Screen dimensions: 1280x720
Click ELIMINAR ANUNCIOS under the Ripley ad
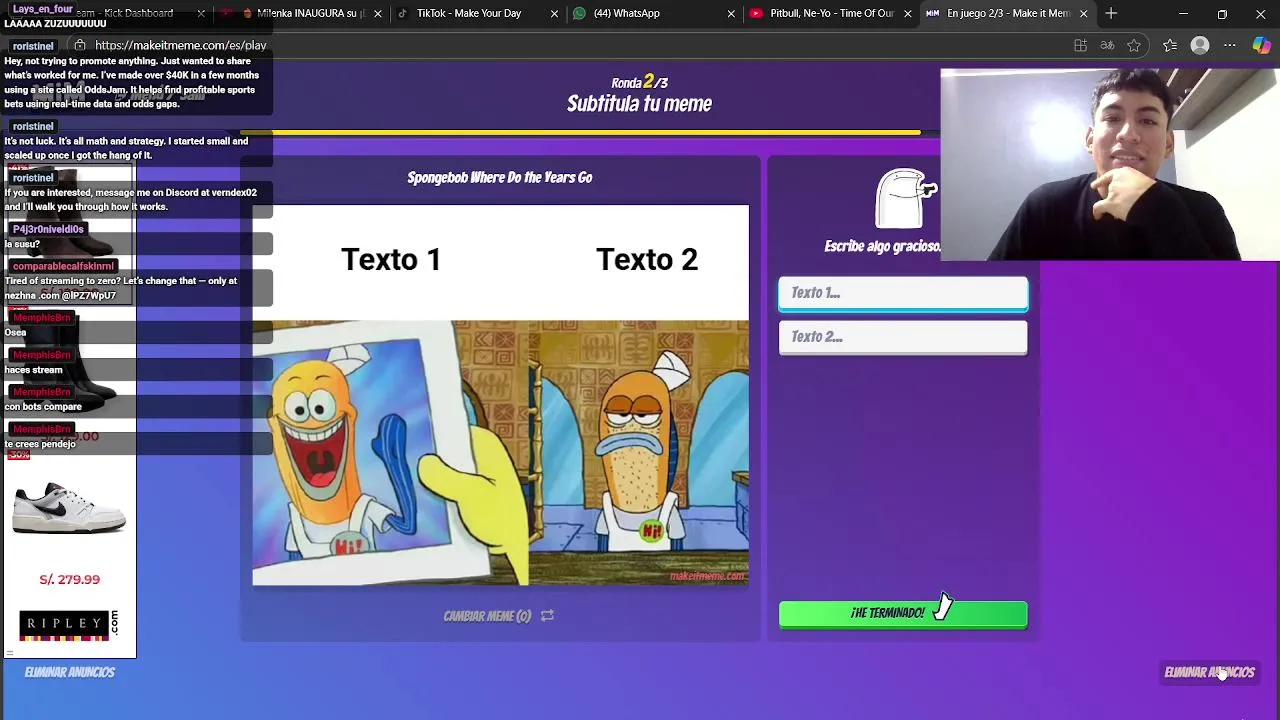tap(70, 672)
